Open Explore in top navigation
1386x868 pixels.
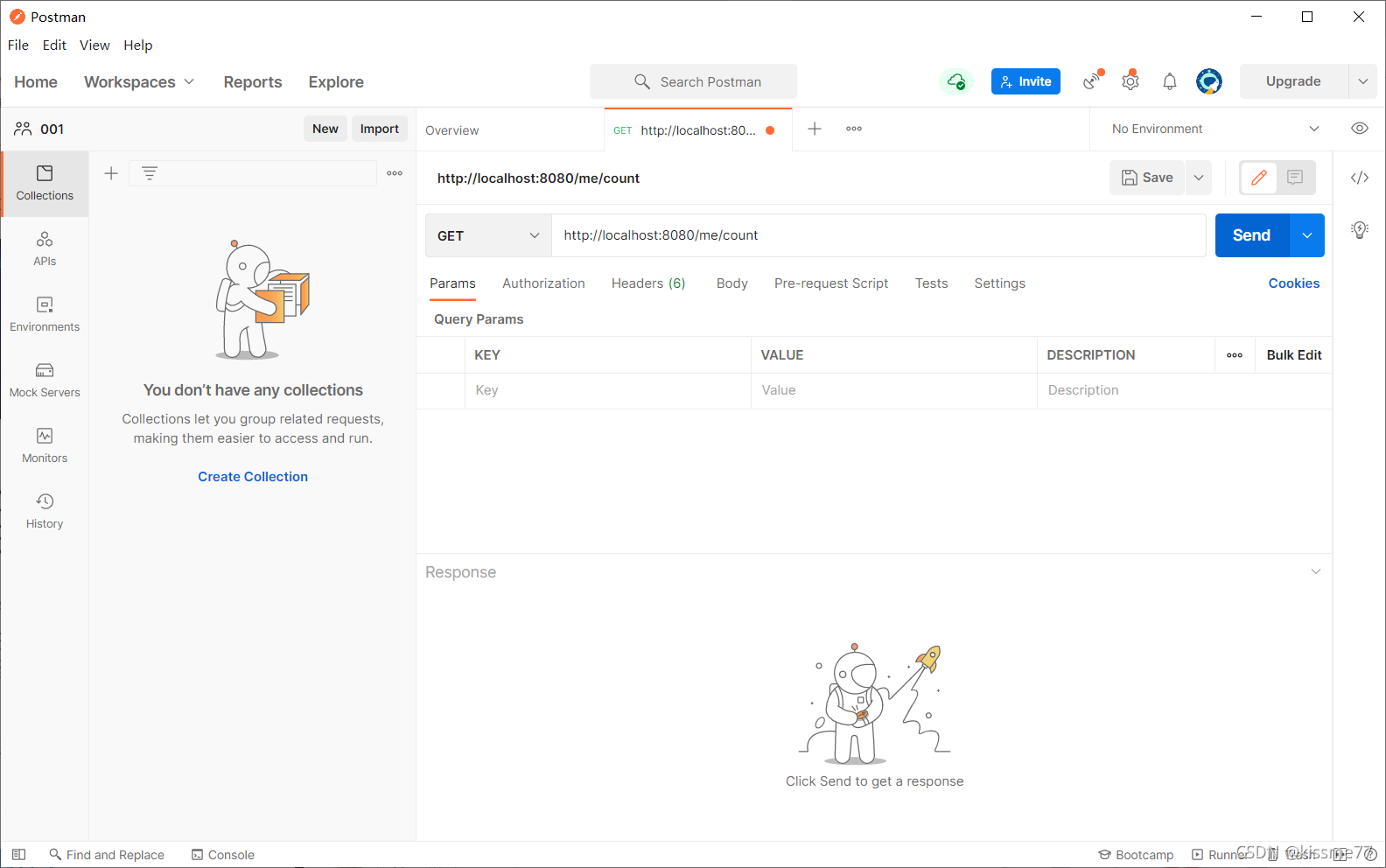(x=336, y=82)
